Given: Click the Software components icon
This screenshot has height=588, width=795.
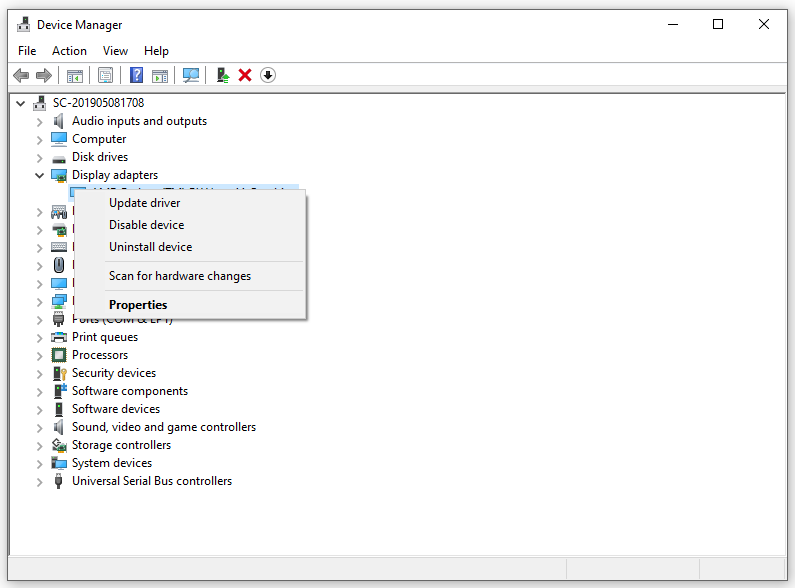Looking at the screenshot, I should point(60,391).
